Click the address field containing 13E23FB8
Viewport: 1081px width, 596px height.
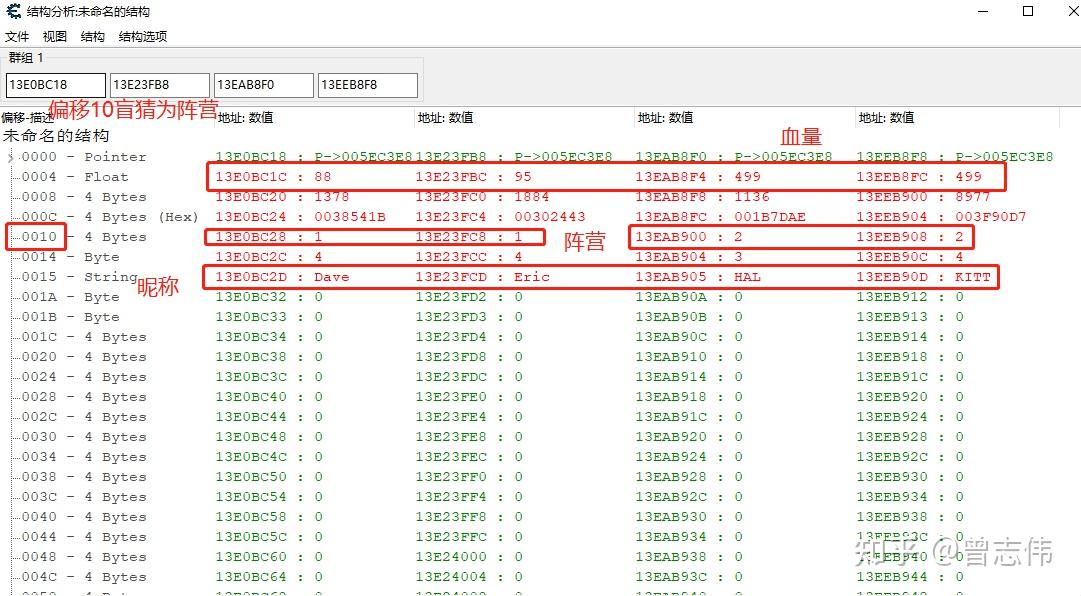click(x=158, y=85)
